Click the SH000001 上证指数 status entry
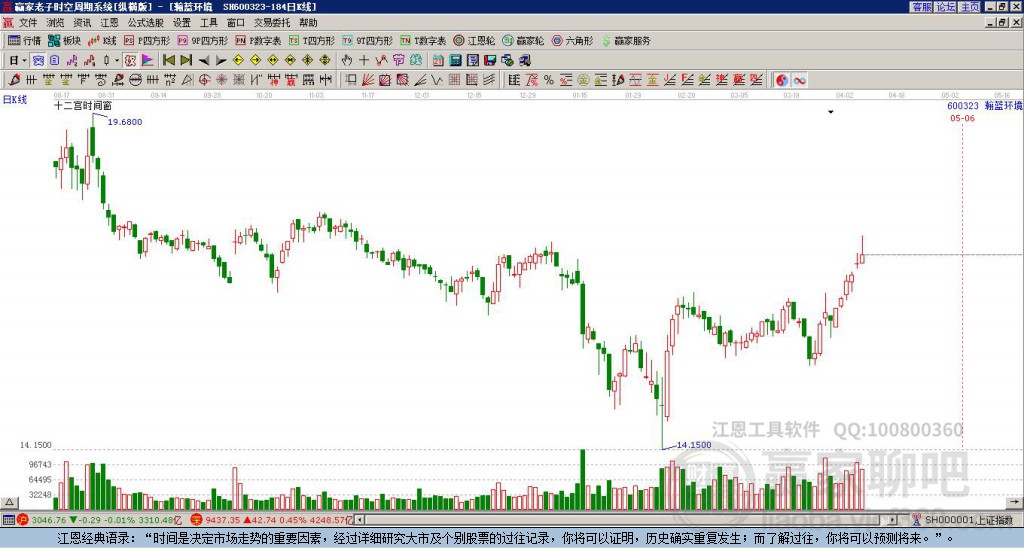1024x548 pixels. click(969, 520)
